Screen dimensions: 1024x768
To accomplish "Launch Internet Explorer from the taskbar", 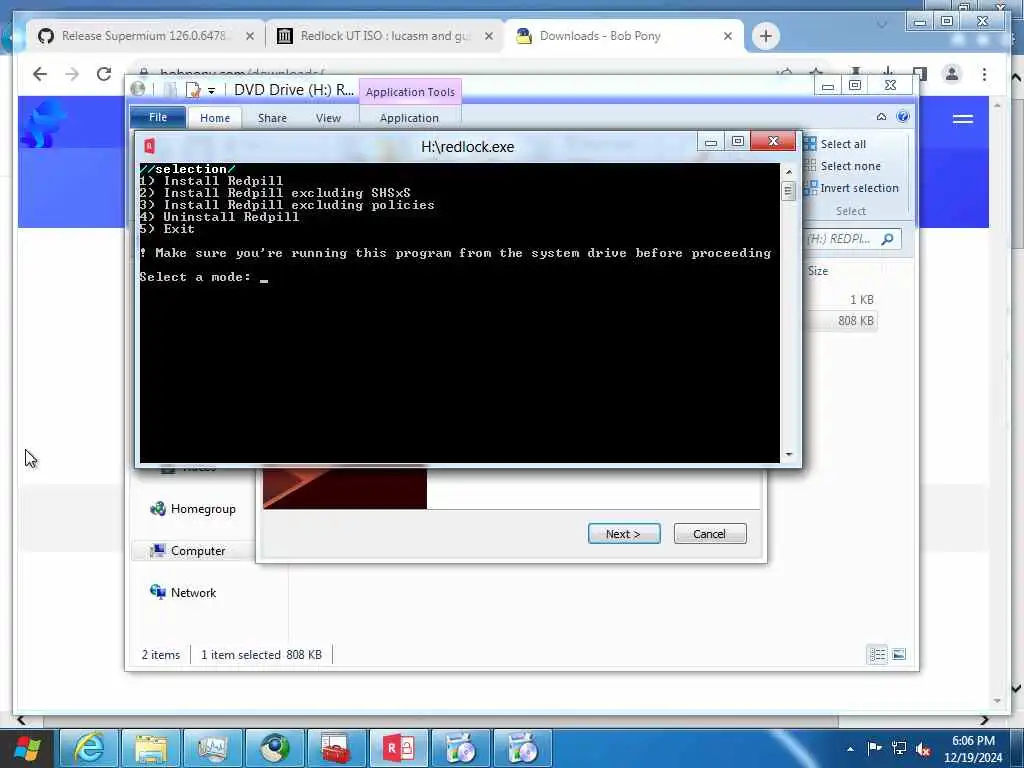I will [x=88, y=748].
